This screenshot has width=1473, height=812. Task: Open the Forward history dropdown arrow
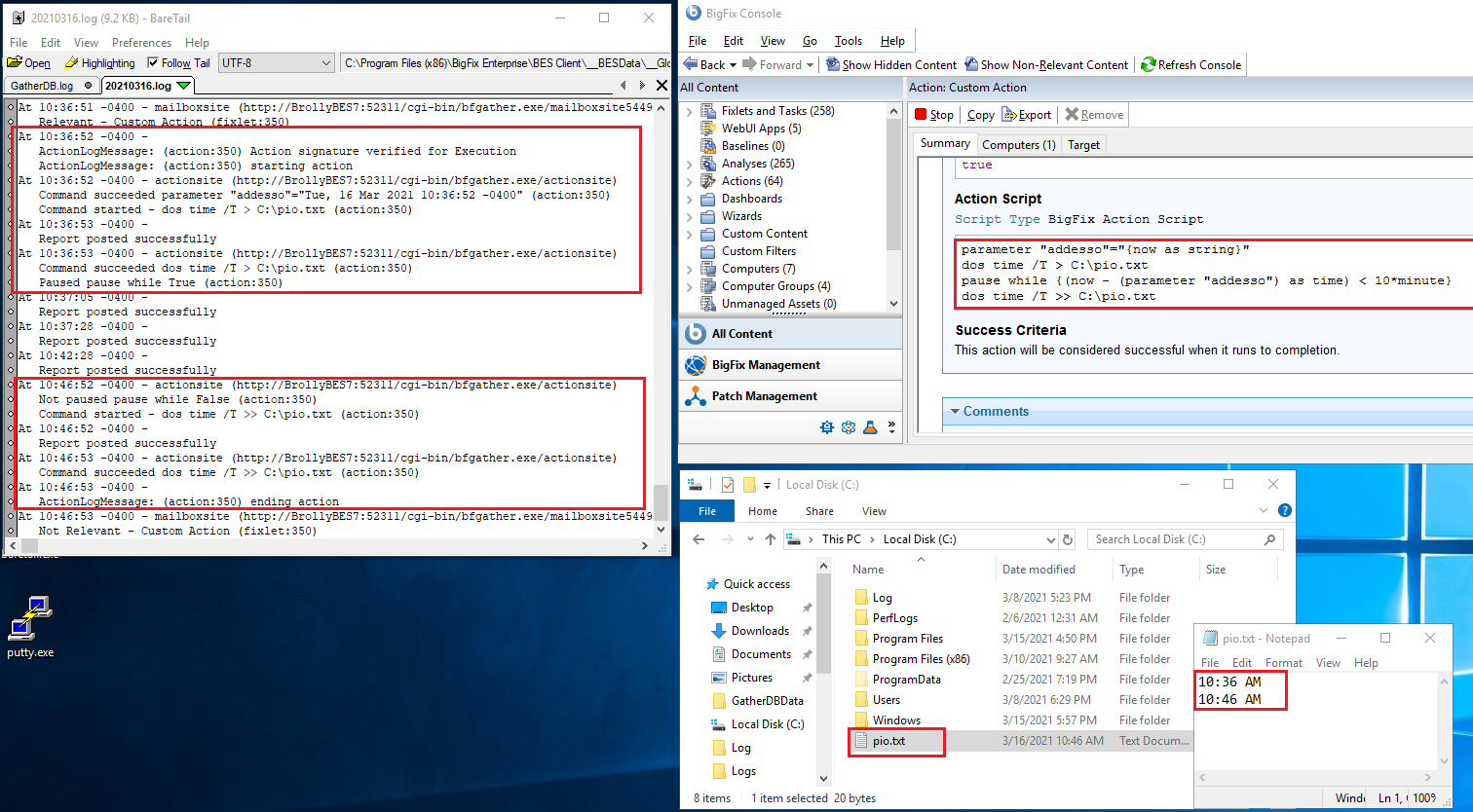[810, 65]
